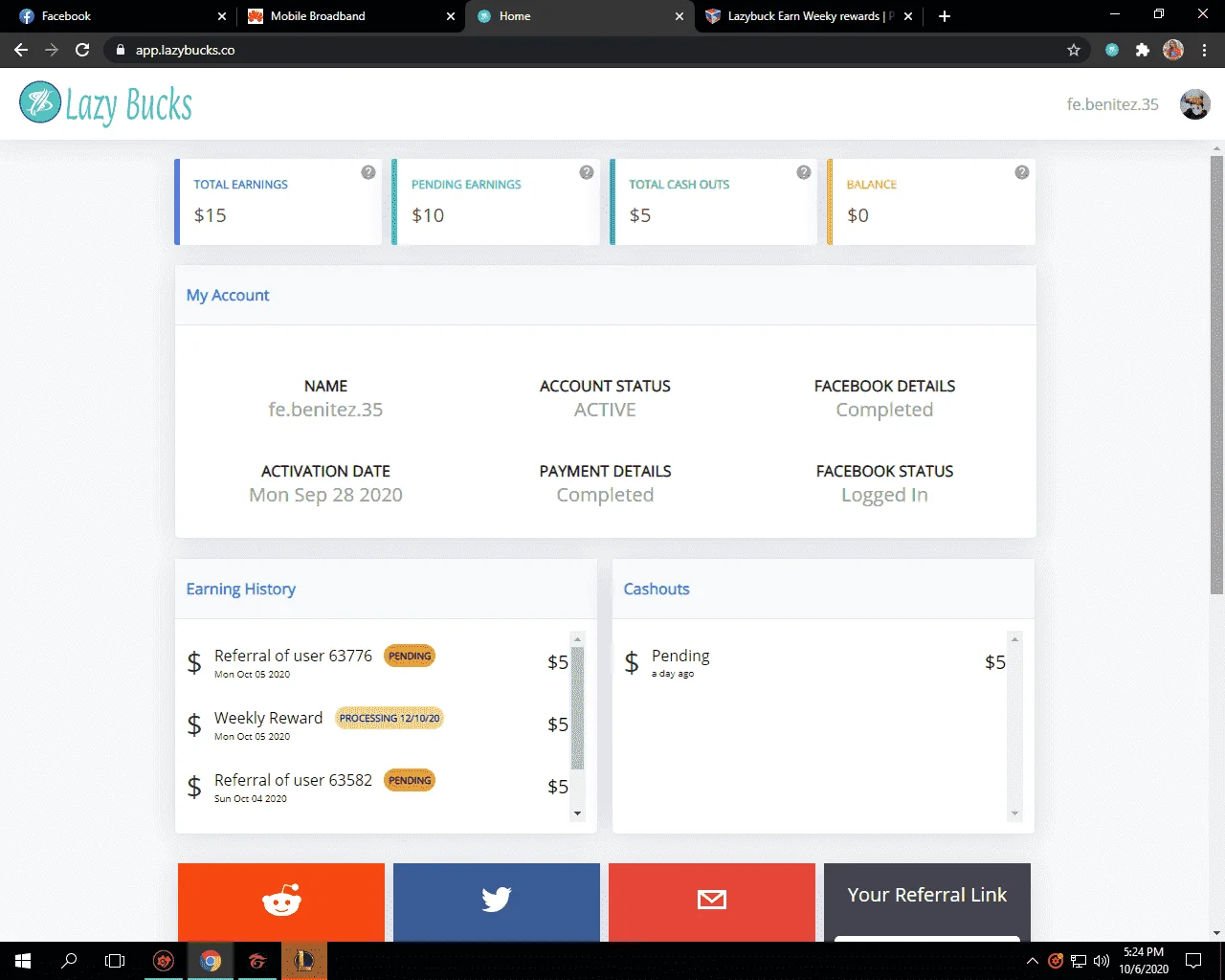Click the ACTIVE account status text

click(605, 410)
